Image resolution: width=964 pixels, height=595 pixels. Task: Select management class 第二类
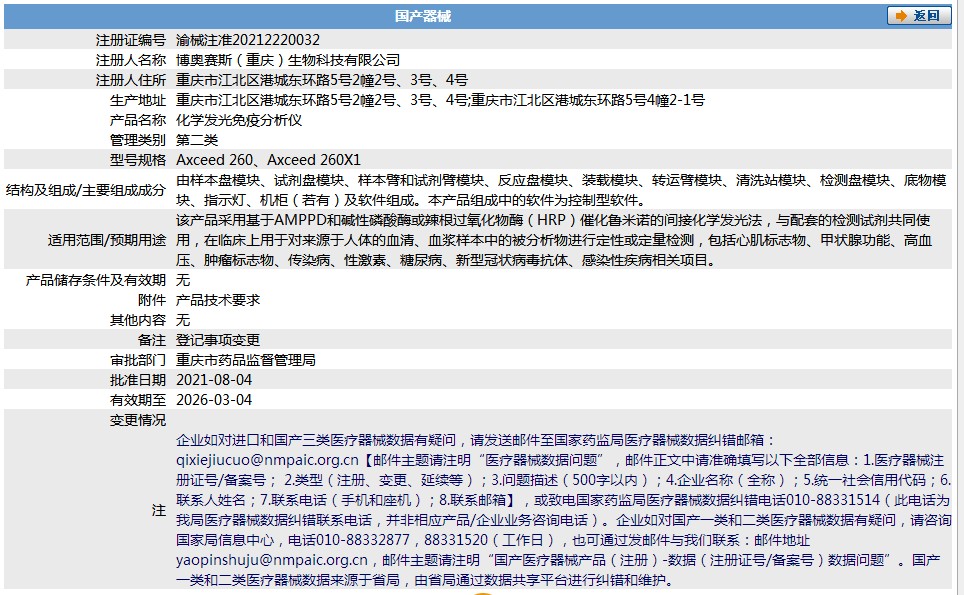[197, 140]
